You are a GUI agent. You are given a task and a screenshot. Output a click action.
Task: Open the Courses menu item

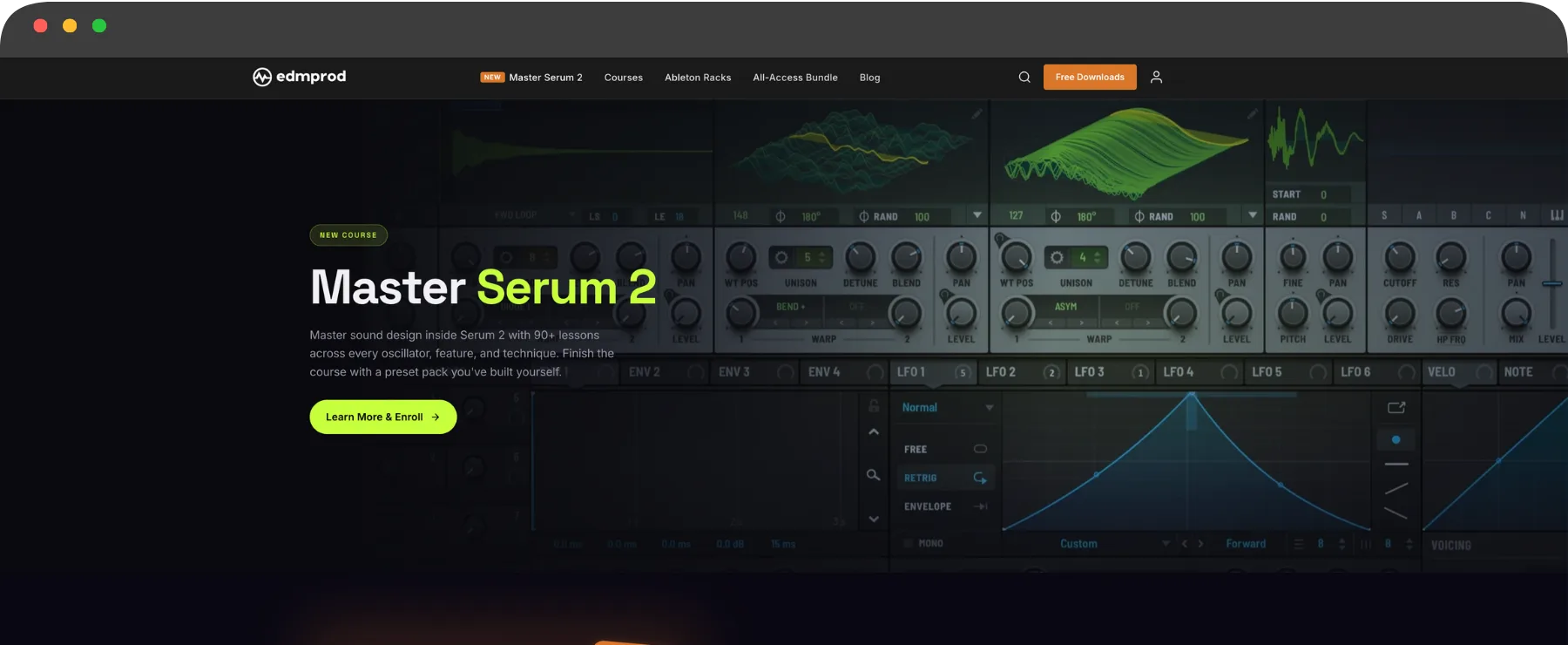tap(624, 78)
